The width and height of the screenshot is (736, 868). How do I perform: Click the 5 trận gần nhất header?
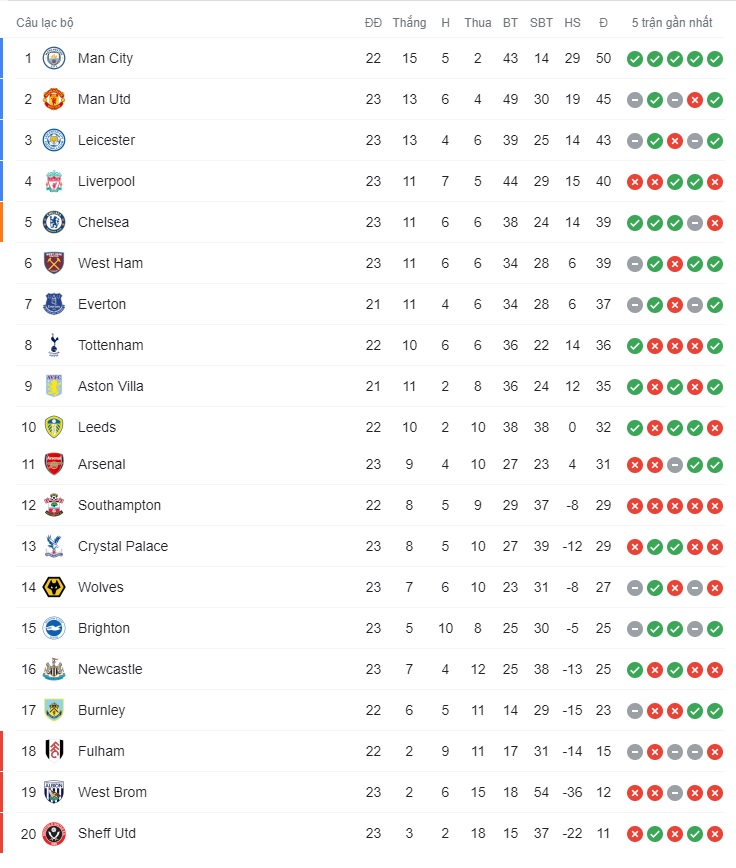[x=672, y=23]
